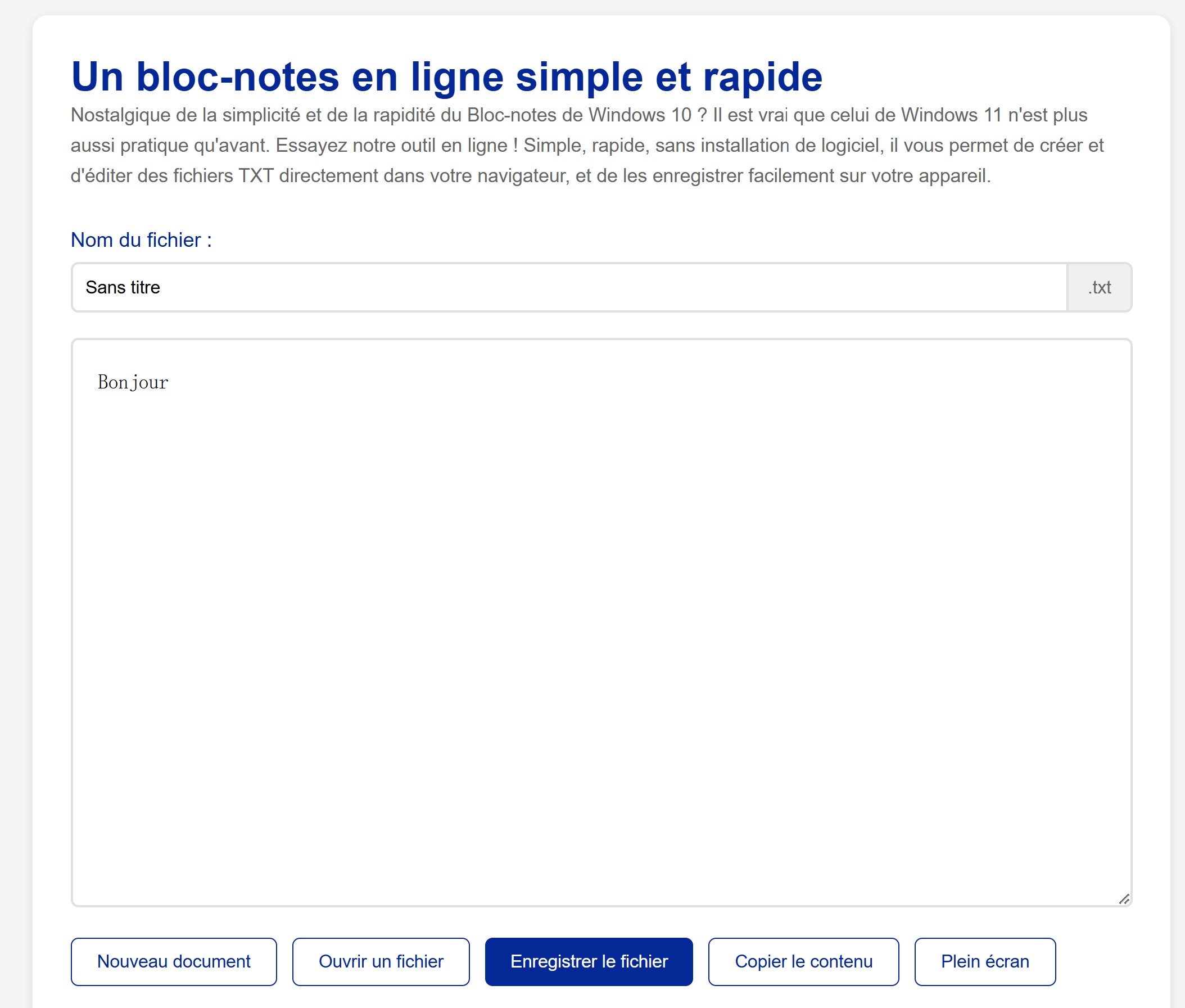Click the Ouvrir un fichier button

(381, 962)
